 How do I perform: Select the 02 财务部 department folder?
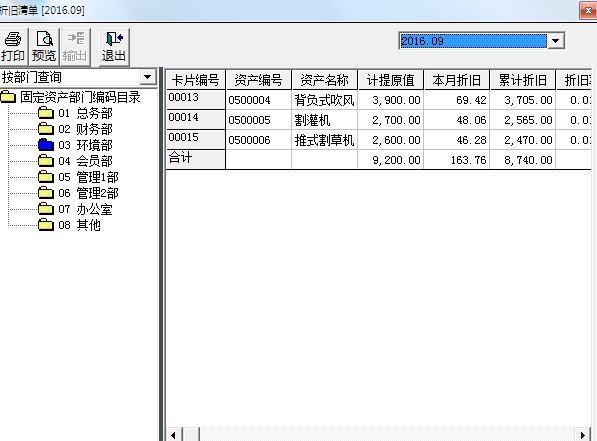[x=75, y=129]
